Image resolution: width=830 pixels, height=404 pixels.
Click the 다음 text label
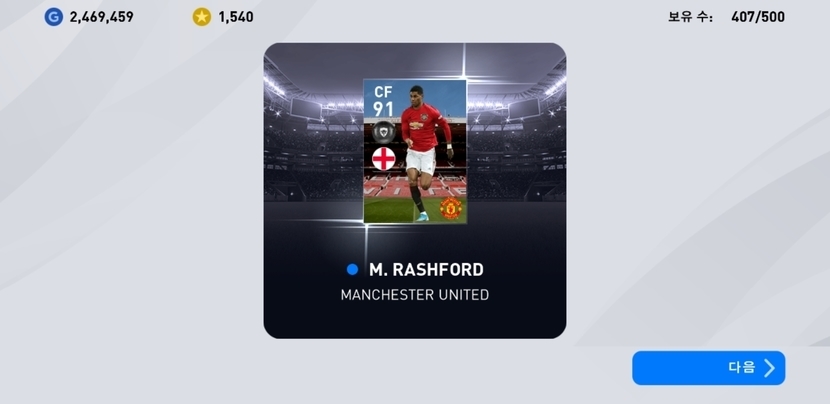[x=742, y=367]
